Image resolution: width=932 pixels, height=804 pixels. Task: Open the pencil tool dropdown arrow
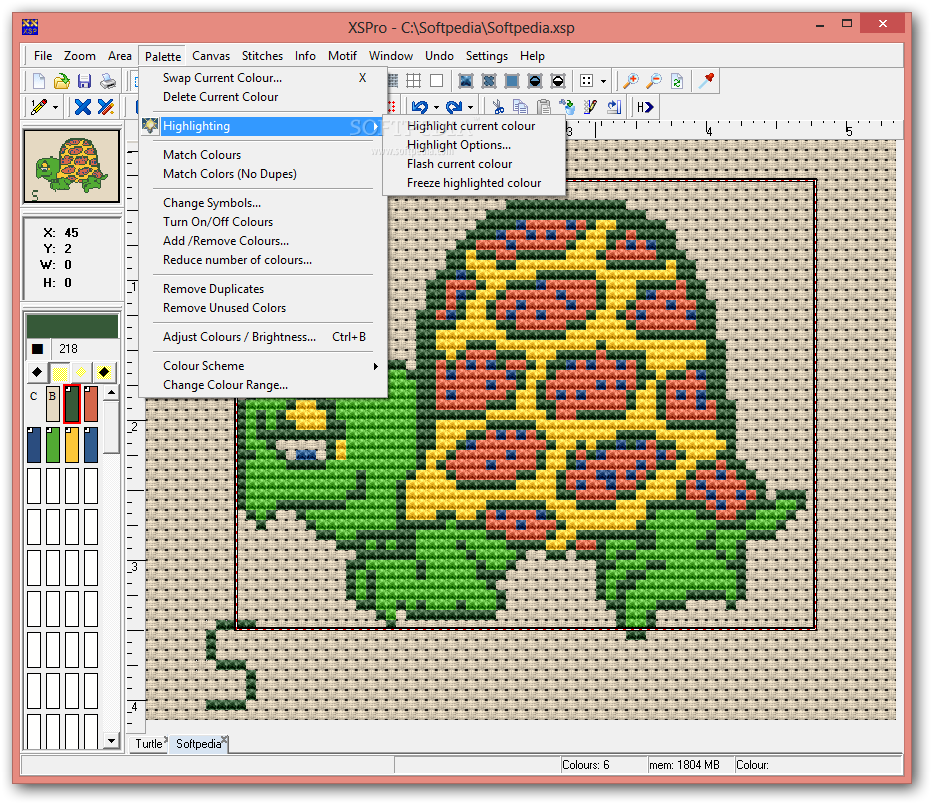55,108
